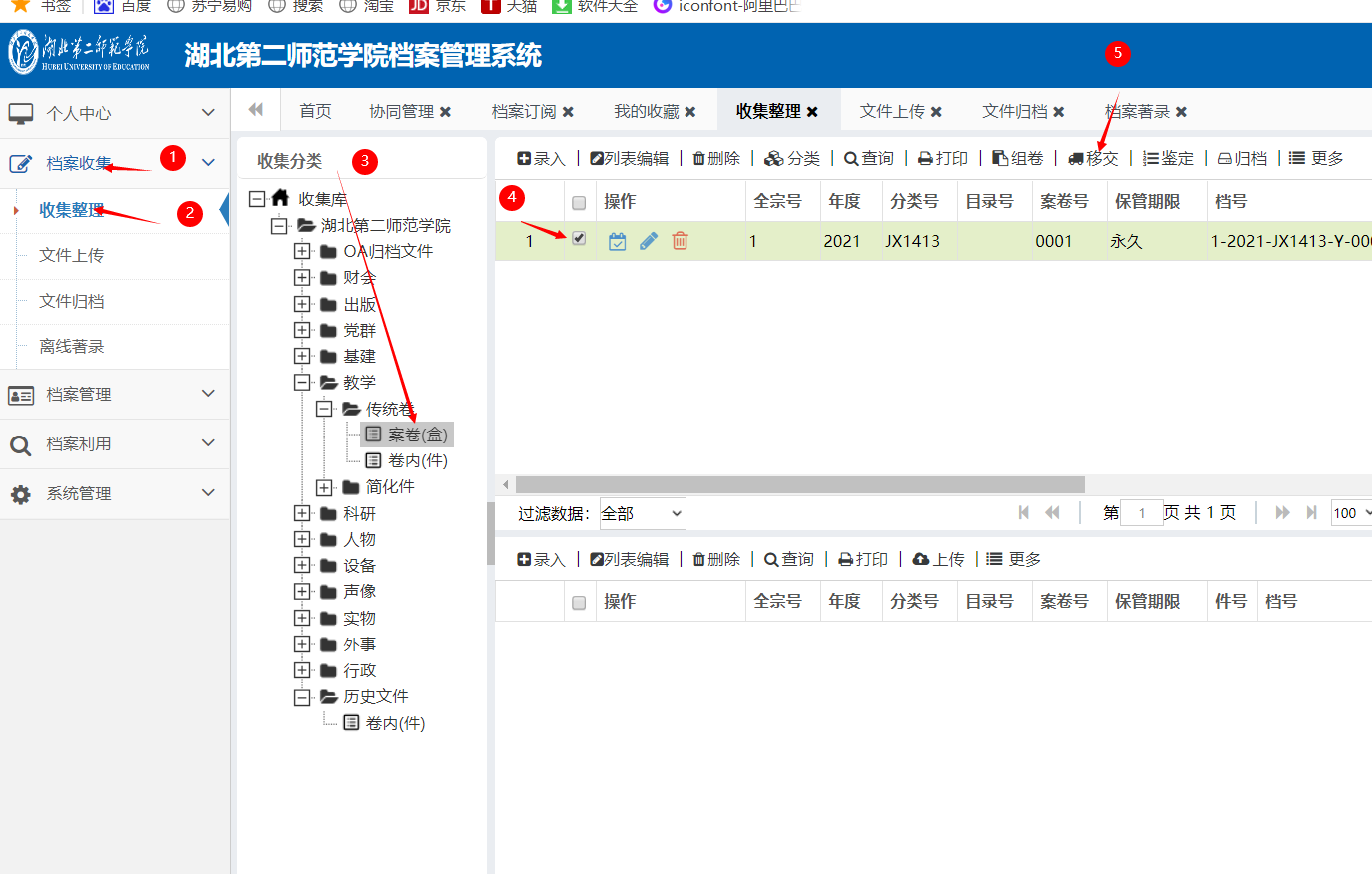Click the pencil edit icon in row 1
1372x874 pixels.
pos(649,241)
